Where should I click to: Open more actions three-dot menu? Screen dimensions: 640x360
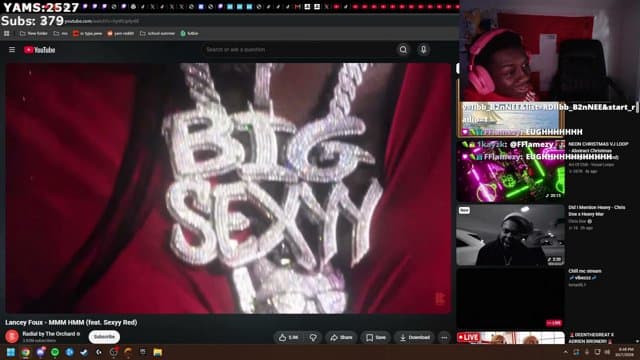click(444, 338)
